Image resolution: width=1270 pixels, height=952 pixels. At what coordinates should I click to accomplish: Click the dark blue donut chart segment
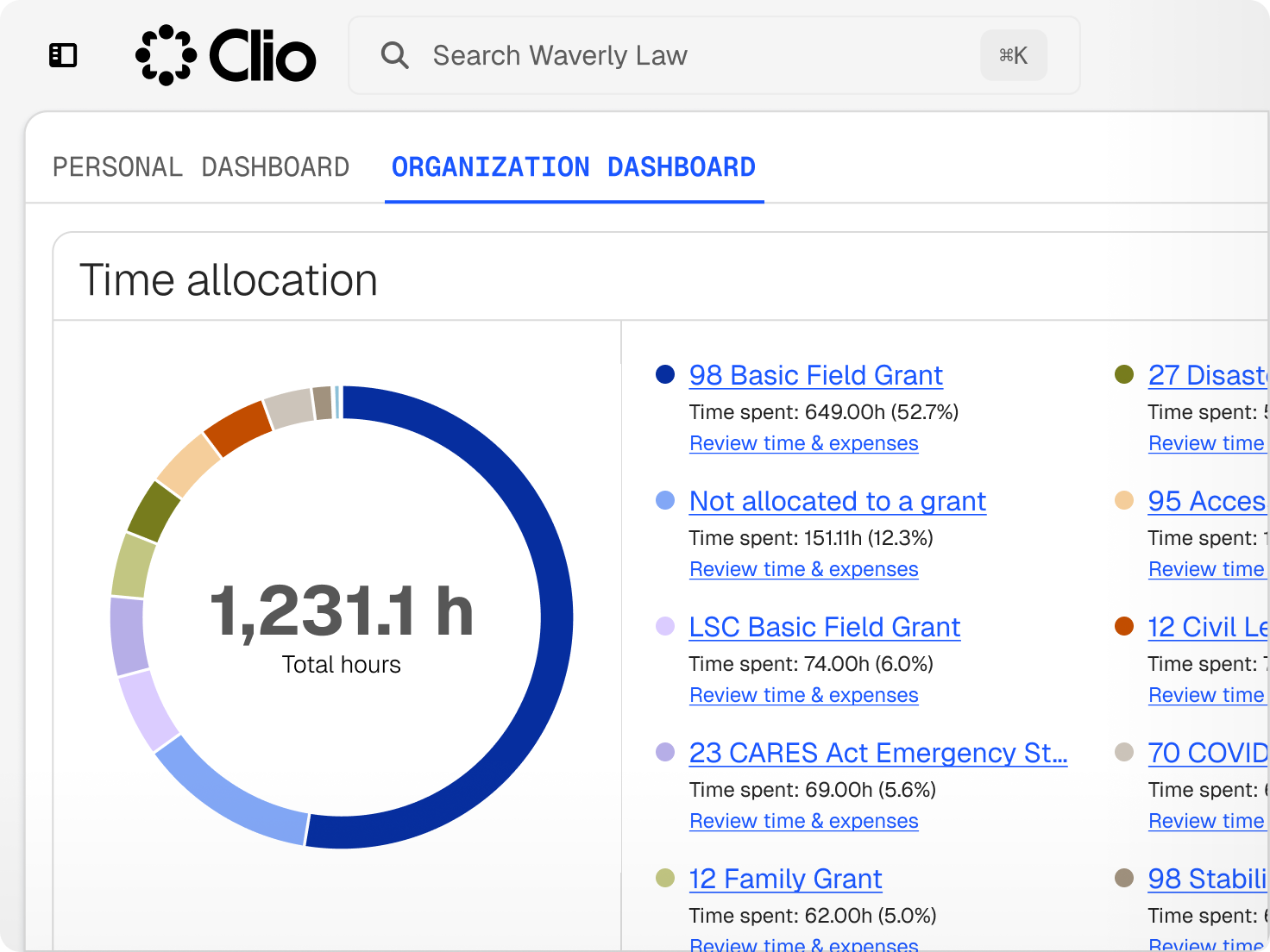pyautogui.click(x=556, y=617)
